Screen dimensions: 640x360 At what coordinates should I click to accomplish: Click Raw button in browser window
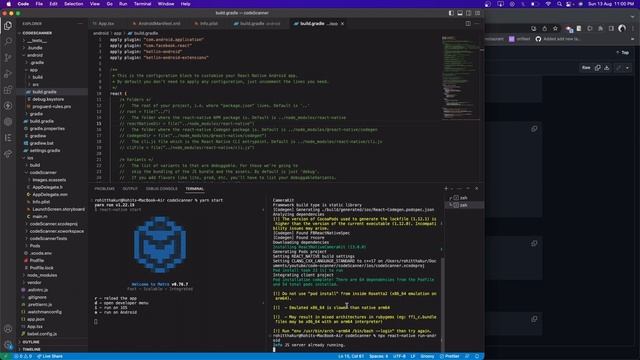tap(586, 68)
